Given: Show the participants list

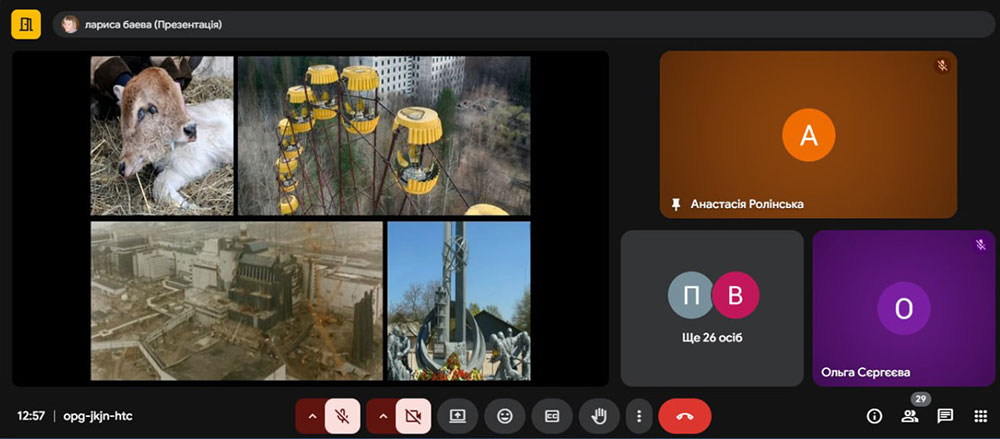Looking at the screenshot, I should click(909, 416).
